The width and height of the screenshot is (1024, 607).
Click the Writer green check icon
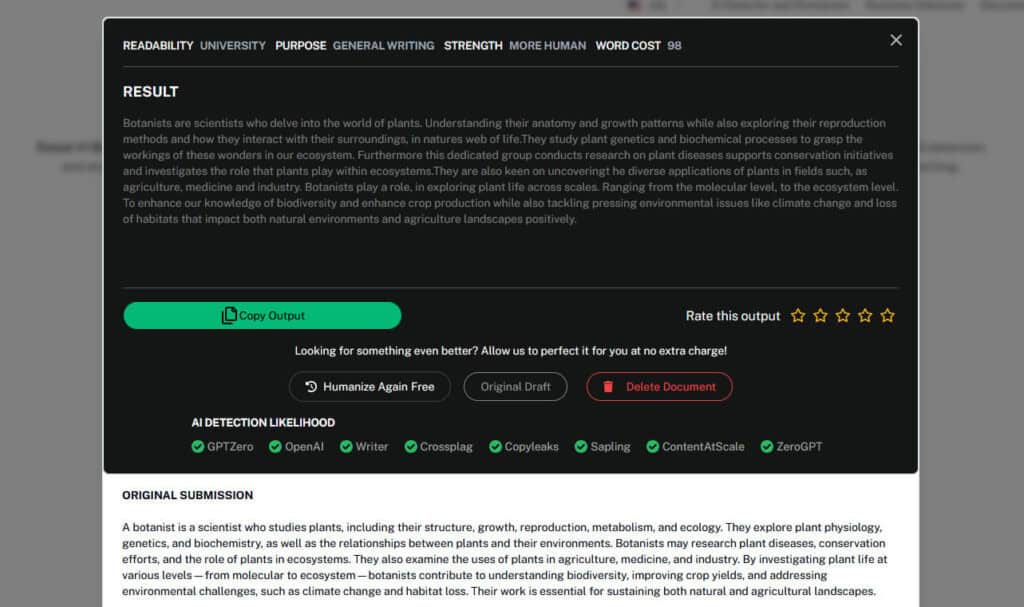[346, 446]
